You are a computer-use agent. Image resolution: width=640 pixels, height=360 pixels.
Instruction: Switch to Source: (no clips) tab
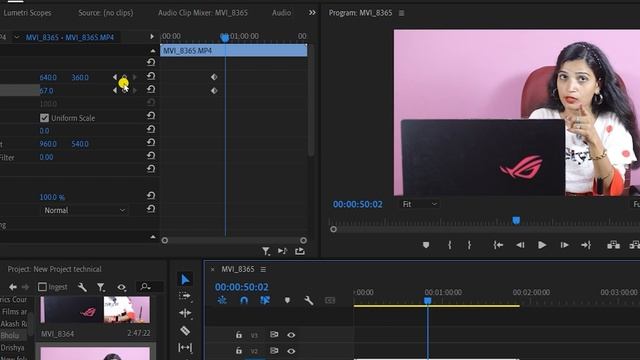(x=106, y=13)
